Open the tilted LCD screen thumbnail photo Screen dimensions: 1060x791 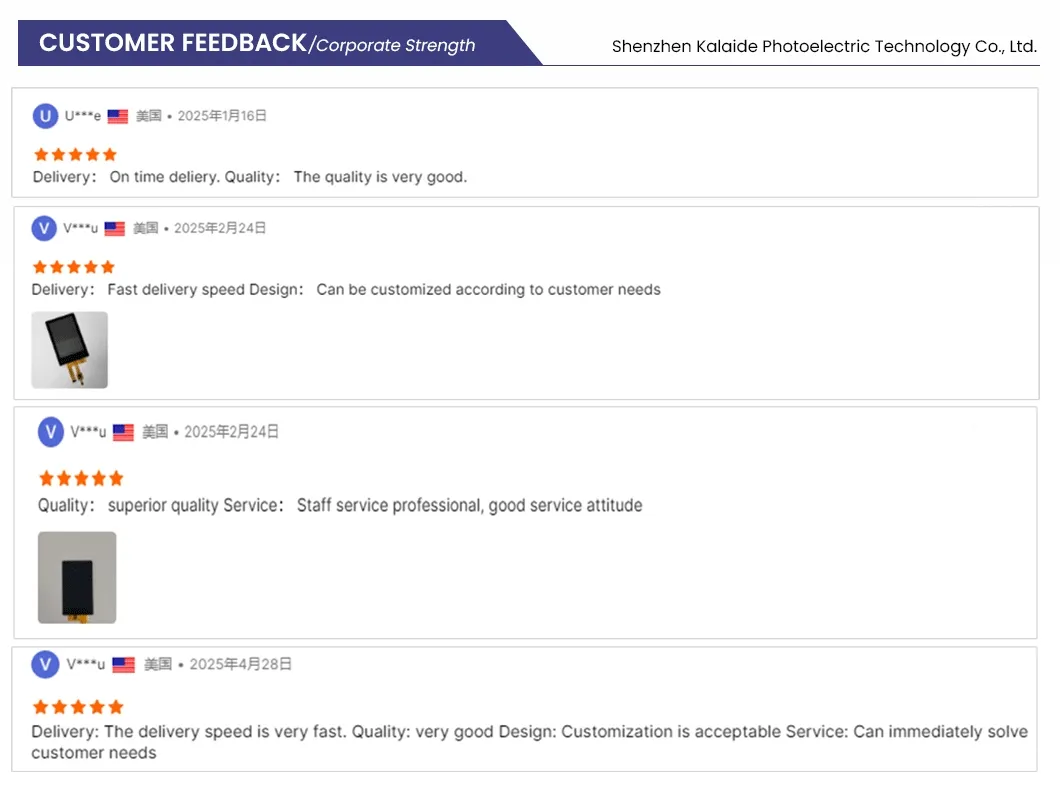70,350
